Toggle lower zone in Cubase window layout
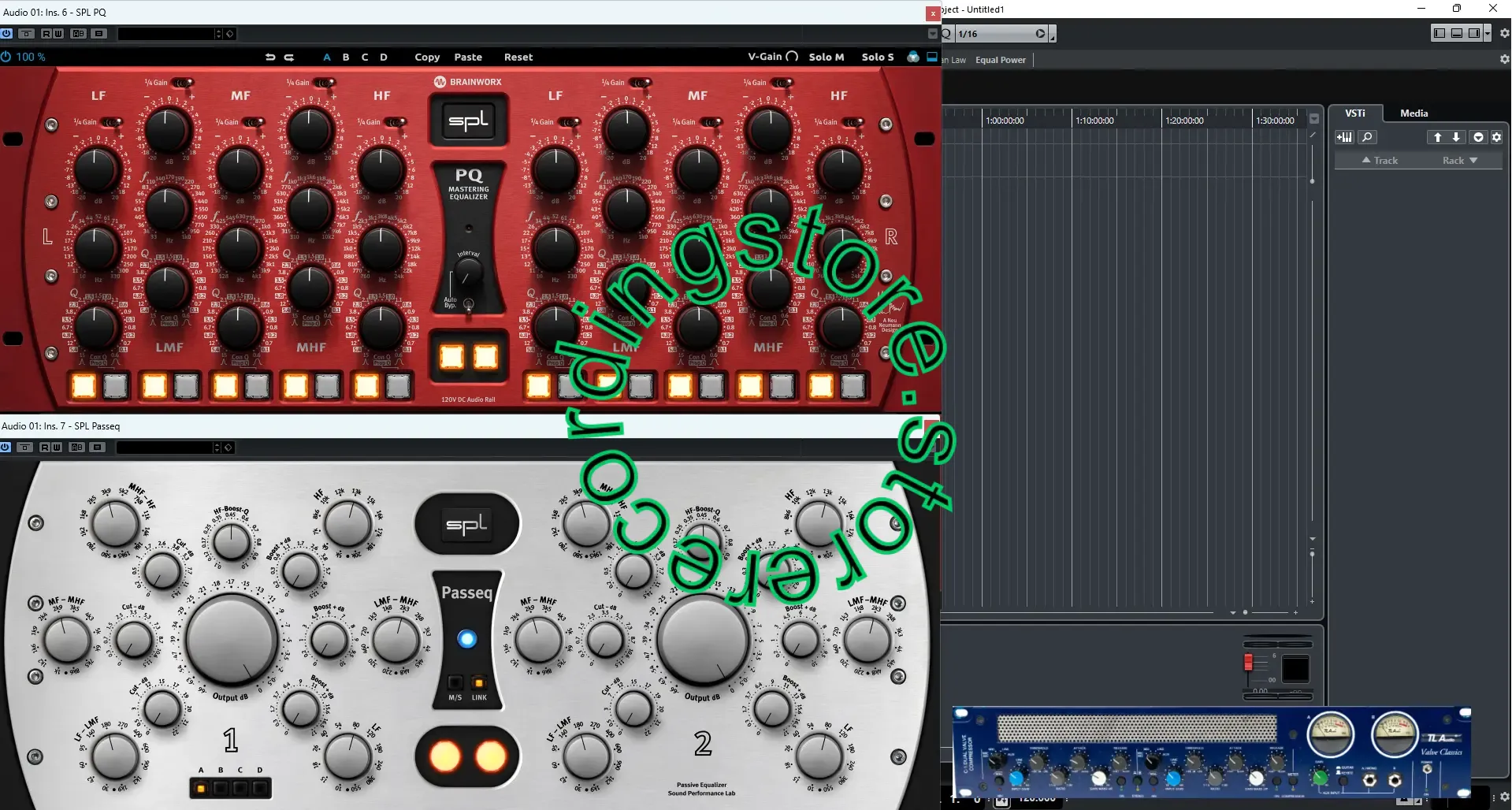This screenshot has width=1512, height=810. [1457, 33]
